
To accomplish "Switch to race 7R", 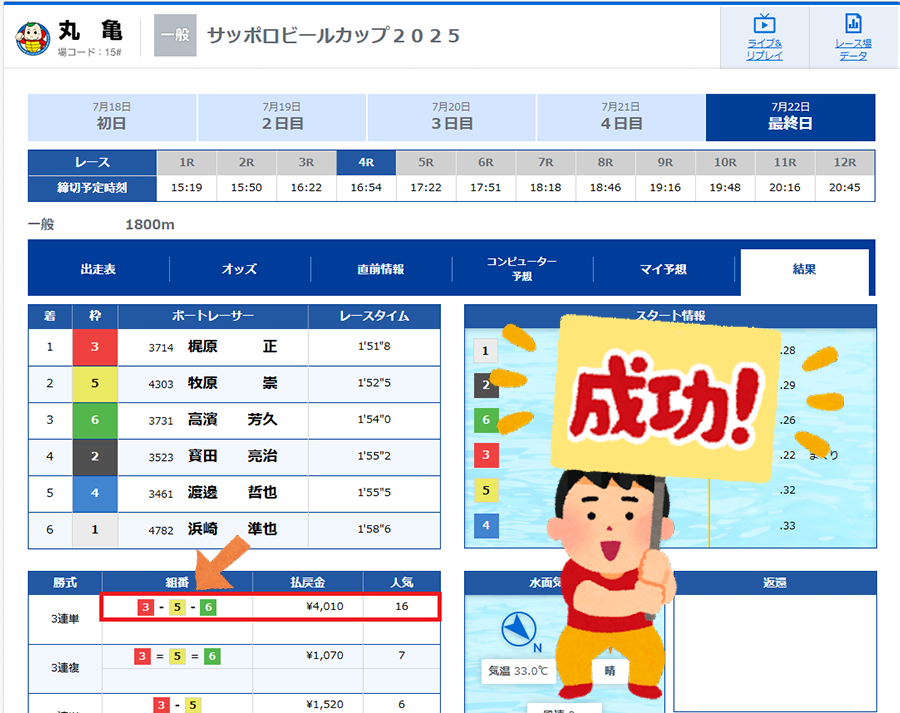I will coord(545,162).
